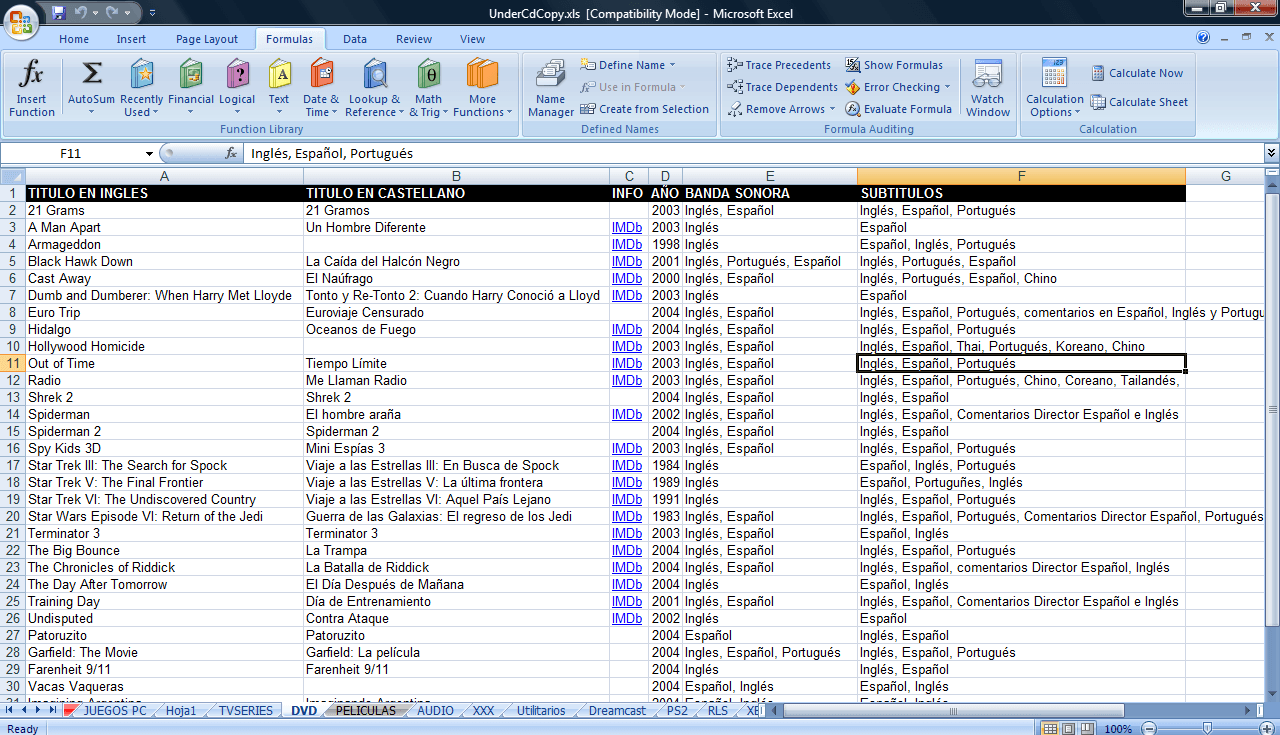
Task: Open the Watch Window
Action: point(987,88)
